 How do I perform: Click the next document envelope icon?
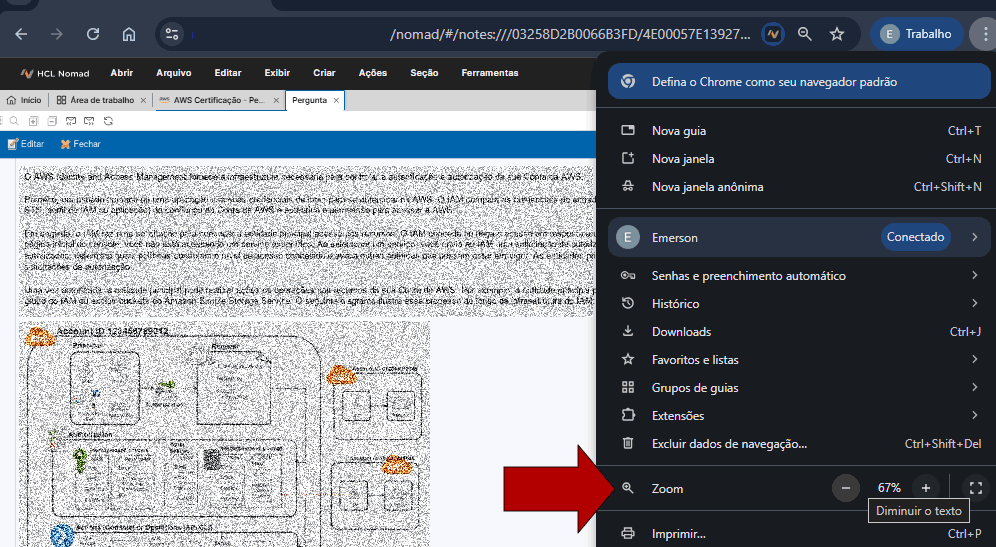(90, 121)
